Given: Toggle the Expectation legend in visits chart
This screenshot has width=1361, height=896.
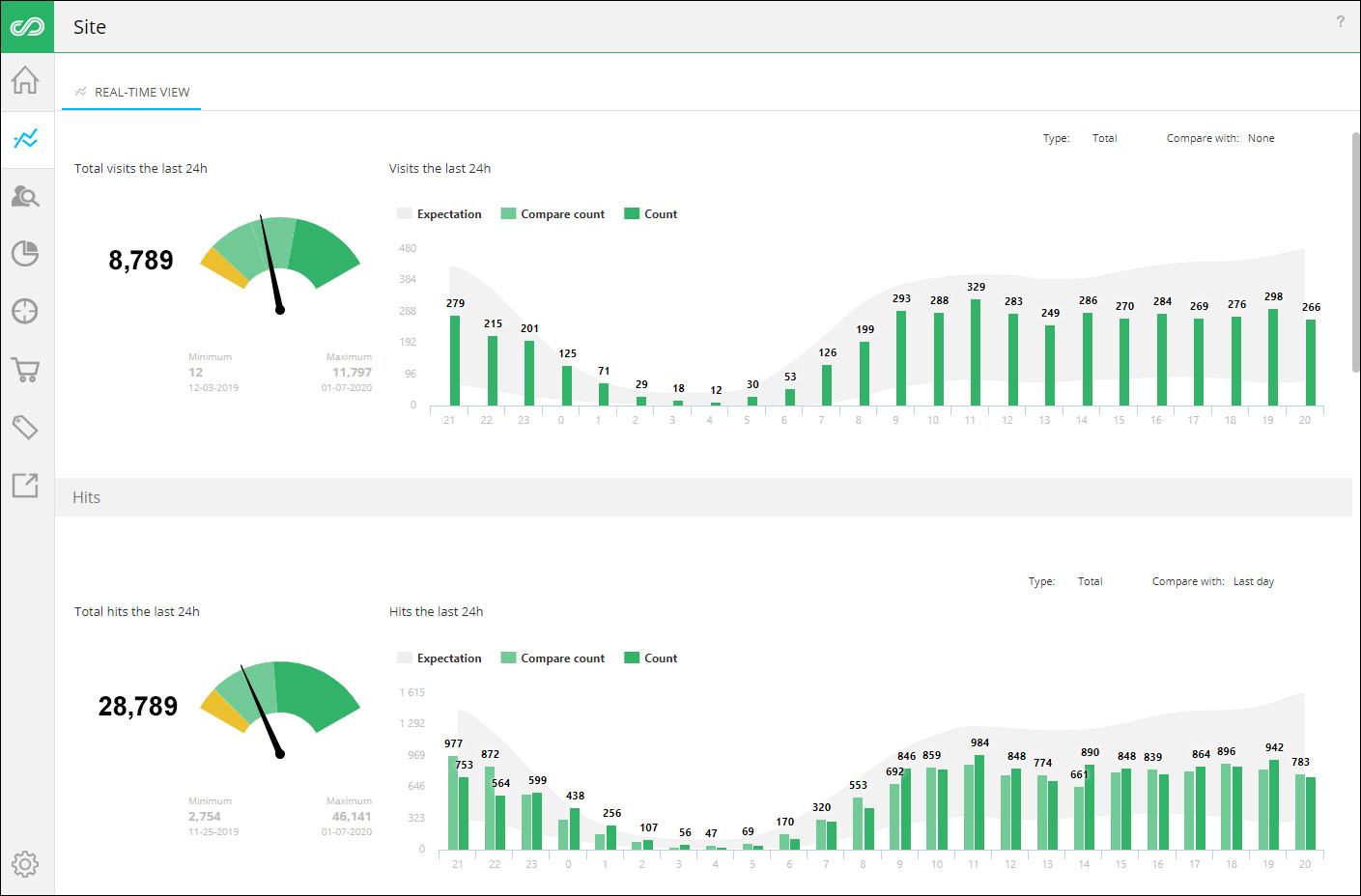Looking at the screenshot, I should [439, 213].
